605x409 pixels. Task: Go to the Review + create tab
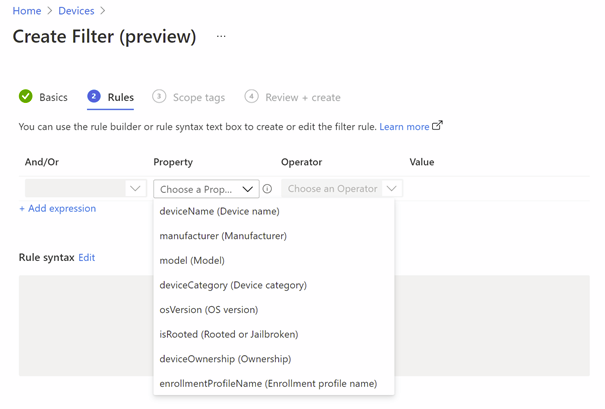click(303, 97)
